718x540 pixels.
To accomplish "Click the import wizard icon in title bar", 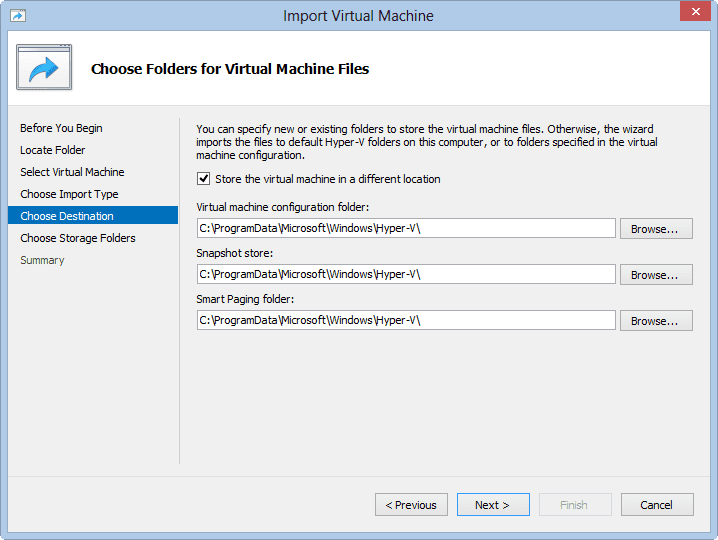I will pyautogui.click(x=18, y=16).
